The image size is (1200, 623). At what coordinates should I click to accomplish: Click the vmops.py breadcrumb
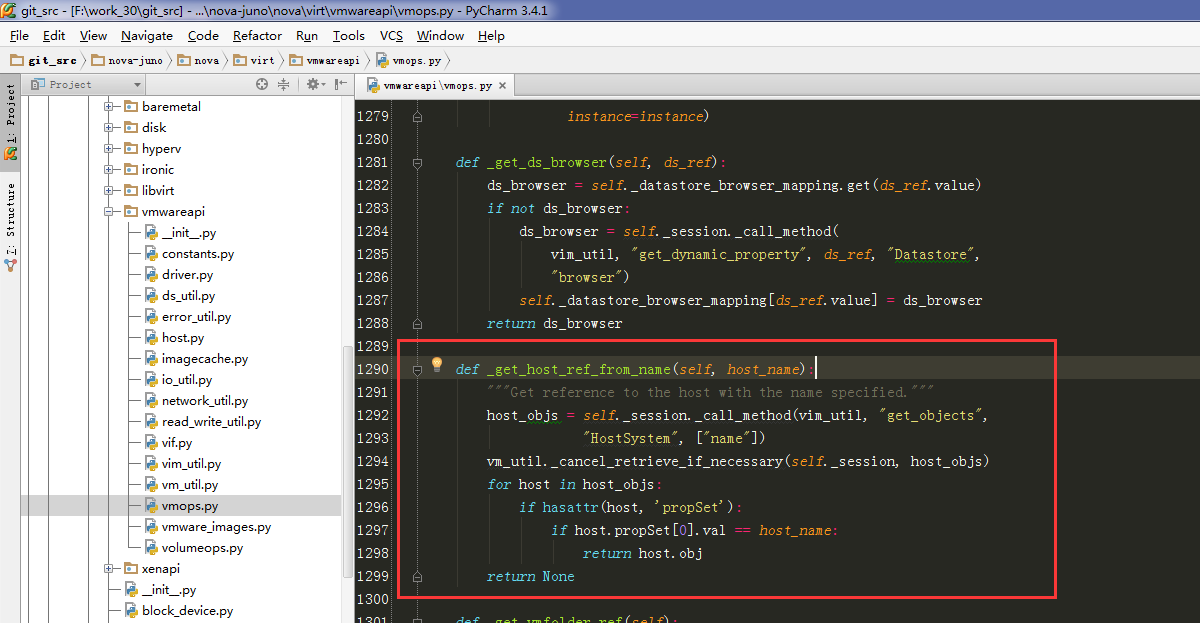coord(408,60)
